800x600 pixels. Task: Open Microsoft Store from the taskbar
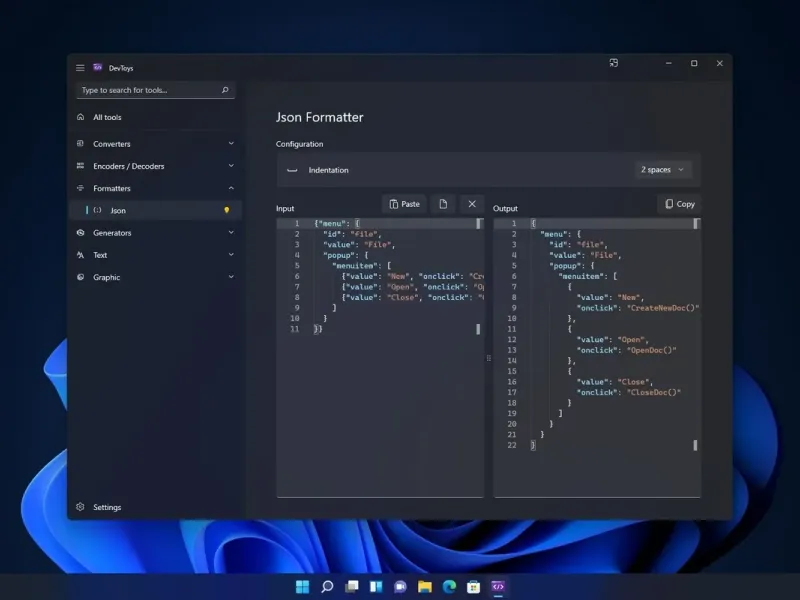473,587
